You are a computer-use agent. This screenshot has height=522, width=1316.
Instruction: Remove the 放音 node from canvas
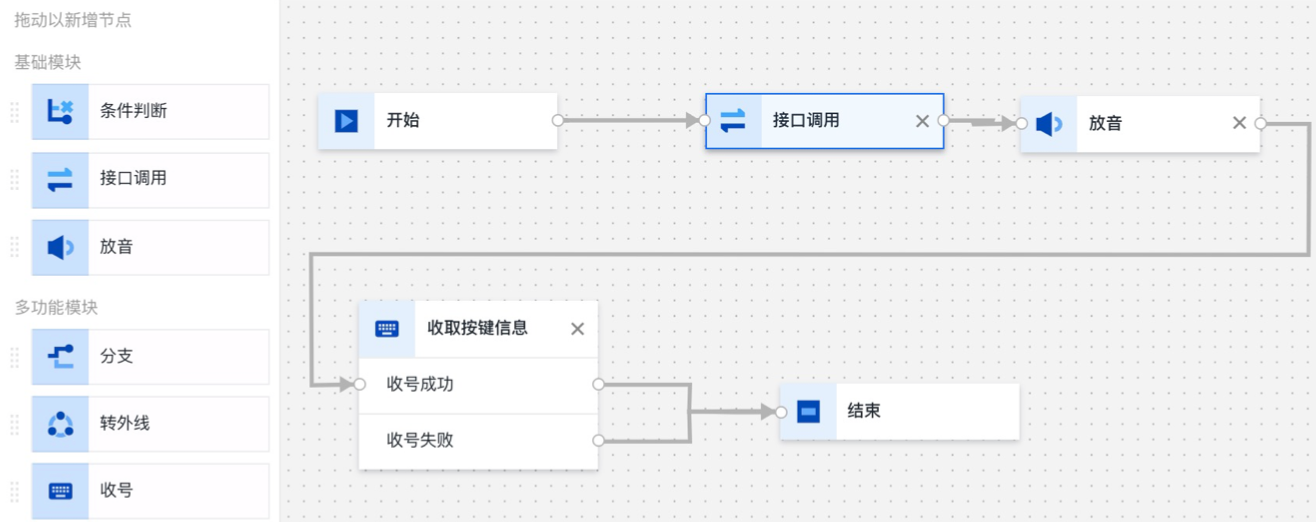(1239, 123)
